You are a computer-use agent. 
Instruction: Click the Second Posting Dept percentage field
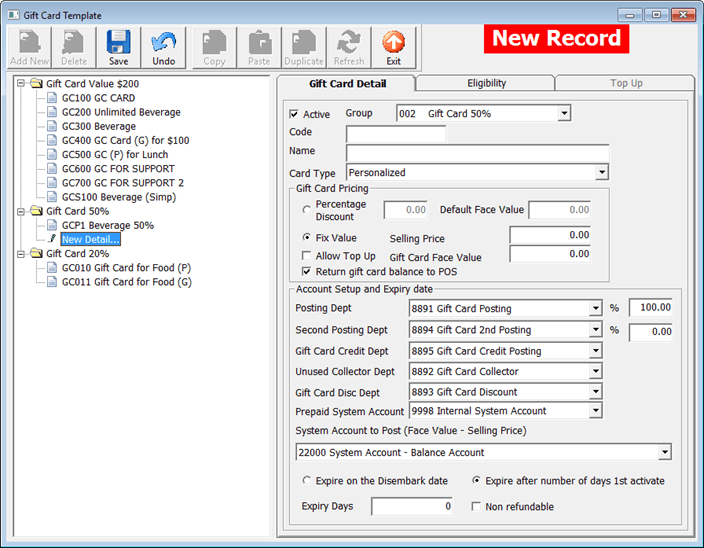tap(651, 332)
